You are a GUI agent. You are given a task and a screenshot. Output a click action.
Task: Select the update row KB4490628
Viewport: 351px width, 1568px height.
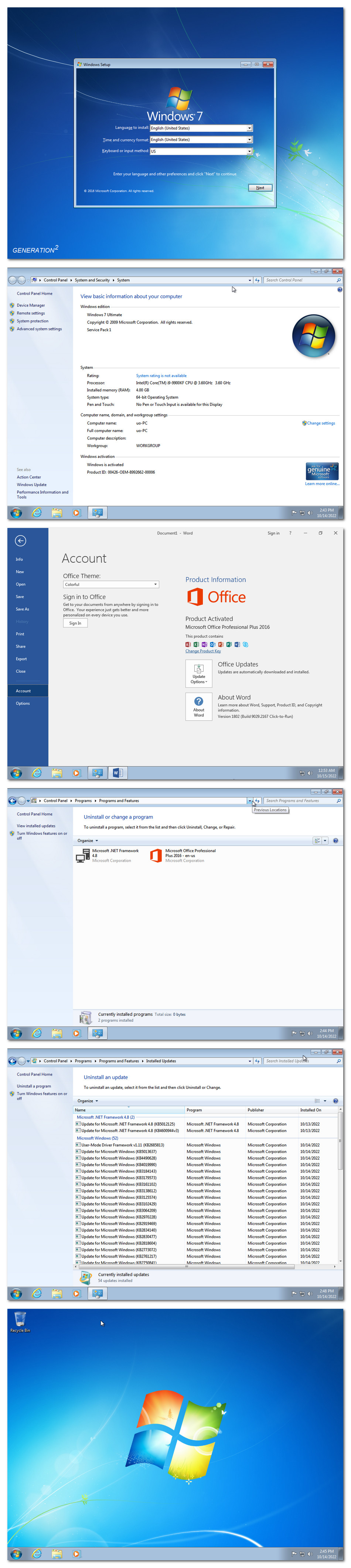[205, 1158]
